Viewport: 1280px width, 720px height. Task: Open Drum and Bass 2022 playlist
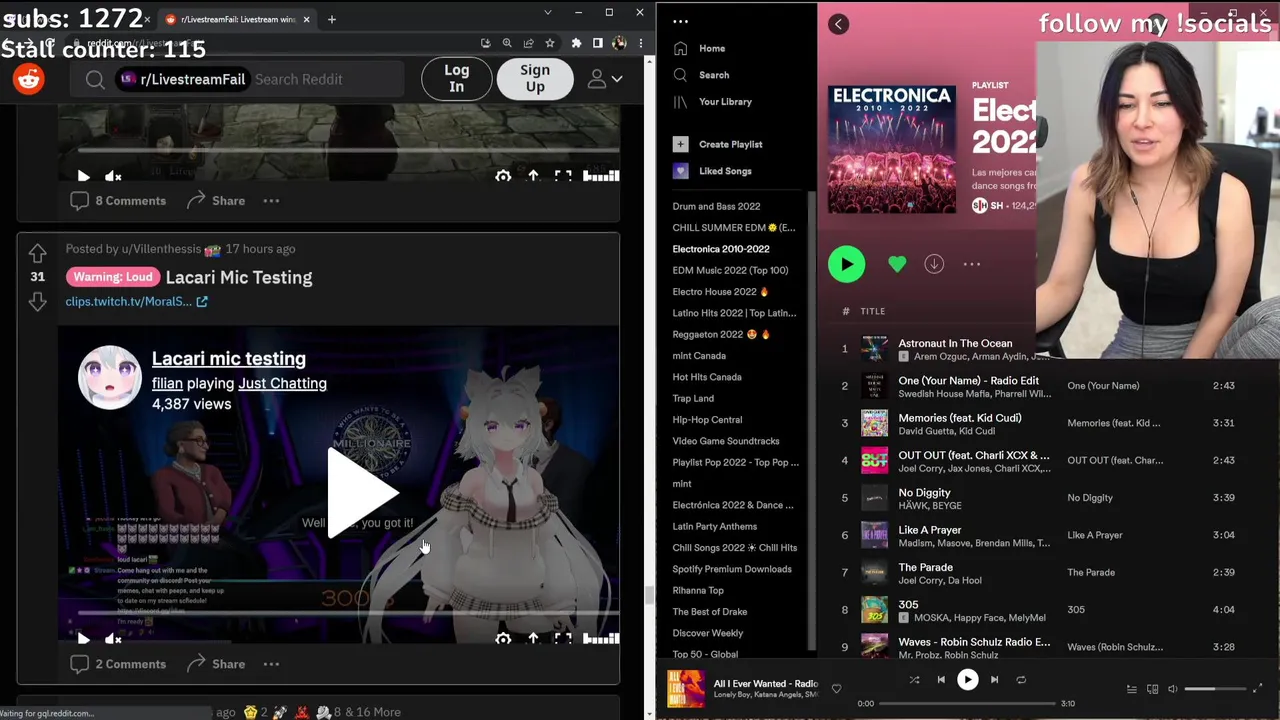716,206
